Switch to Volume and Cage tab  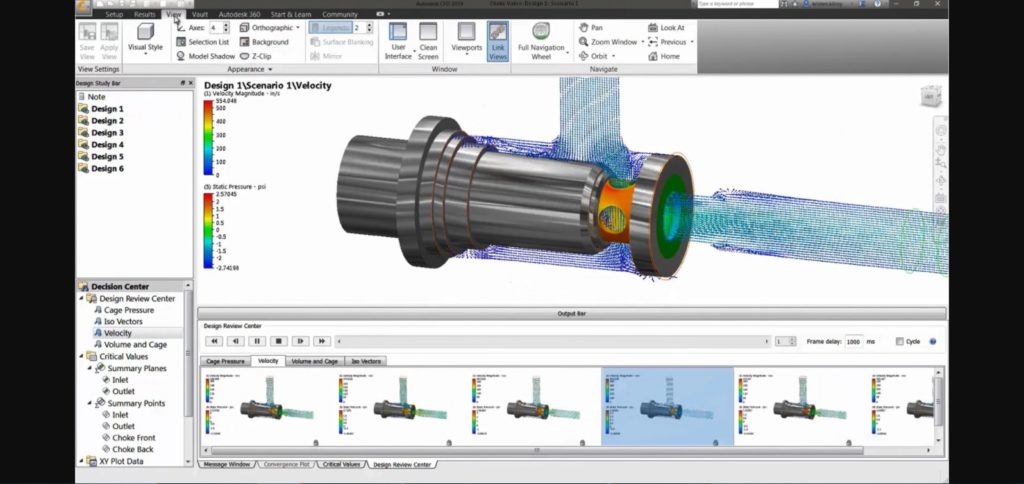click(314, 361)
